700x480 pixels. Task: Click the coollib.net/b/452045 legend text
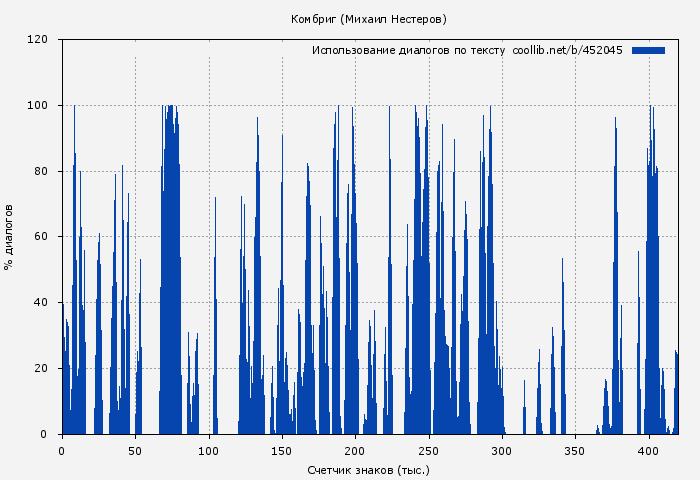click(567, 50)
